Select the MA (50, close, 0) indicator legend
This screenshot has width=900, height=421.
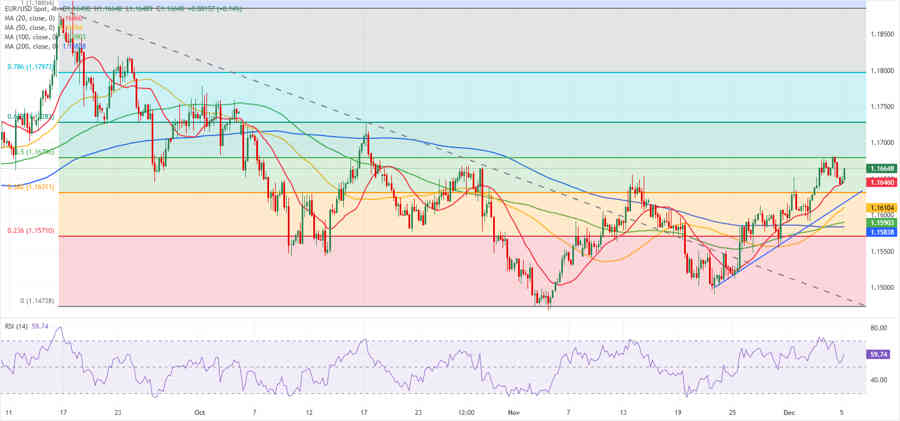[27, 27]
